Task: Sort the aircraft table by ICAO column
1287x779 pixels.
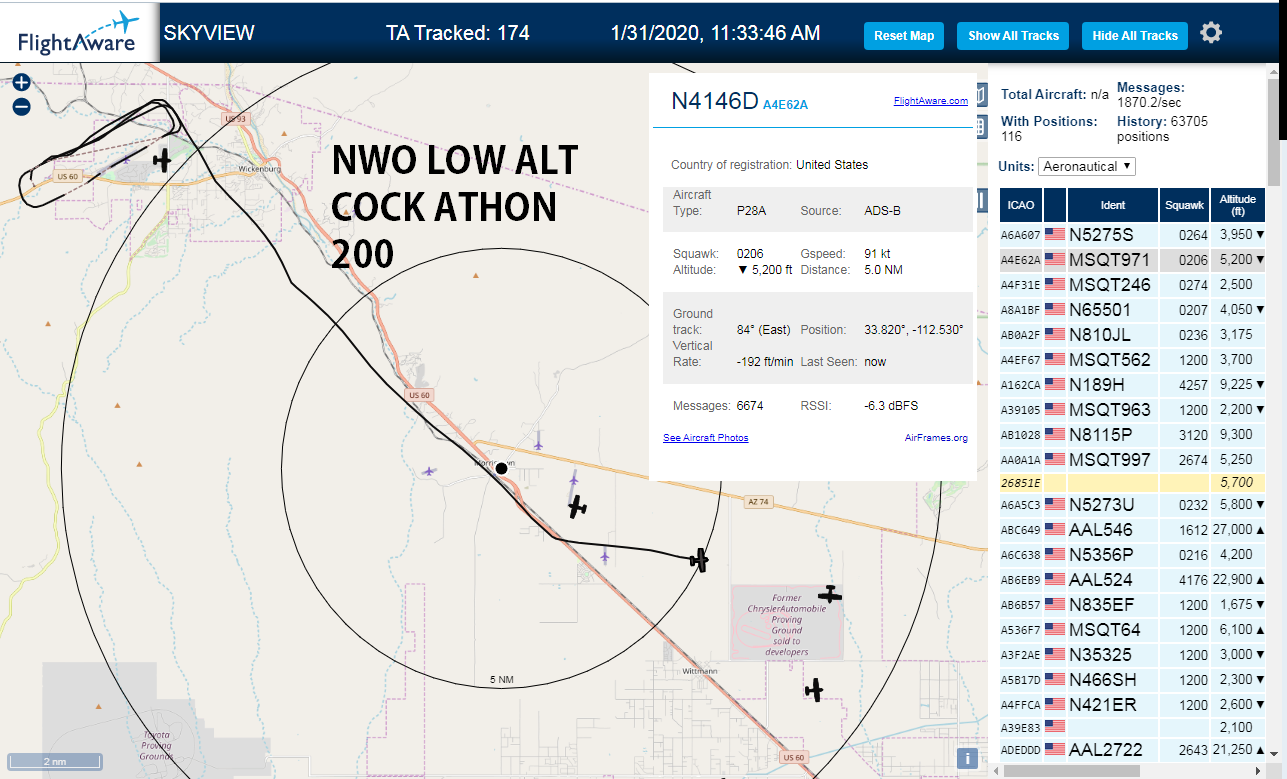Action: [x=1021, y=205]
